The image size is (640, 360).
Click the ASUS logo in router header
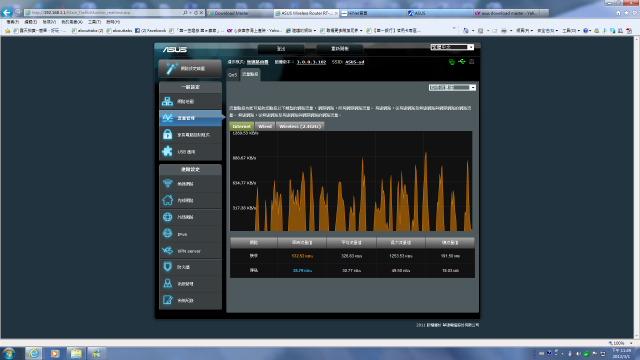tap(175, 49)
